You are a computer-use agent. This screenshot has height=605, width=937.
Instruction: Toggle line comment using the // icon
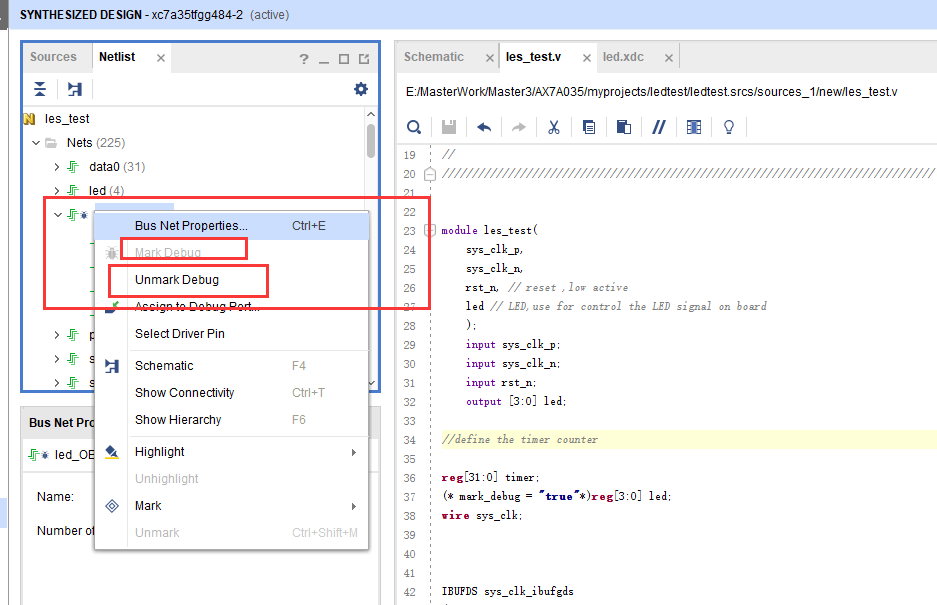(658, 127)
